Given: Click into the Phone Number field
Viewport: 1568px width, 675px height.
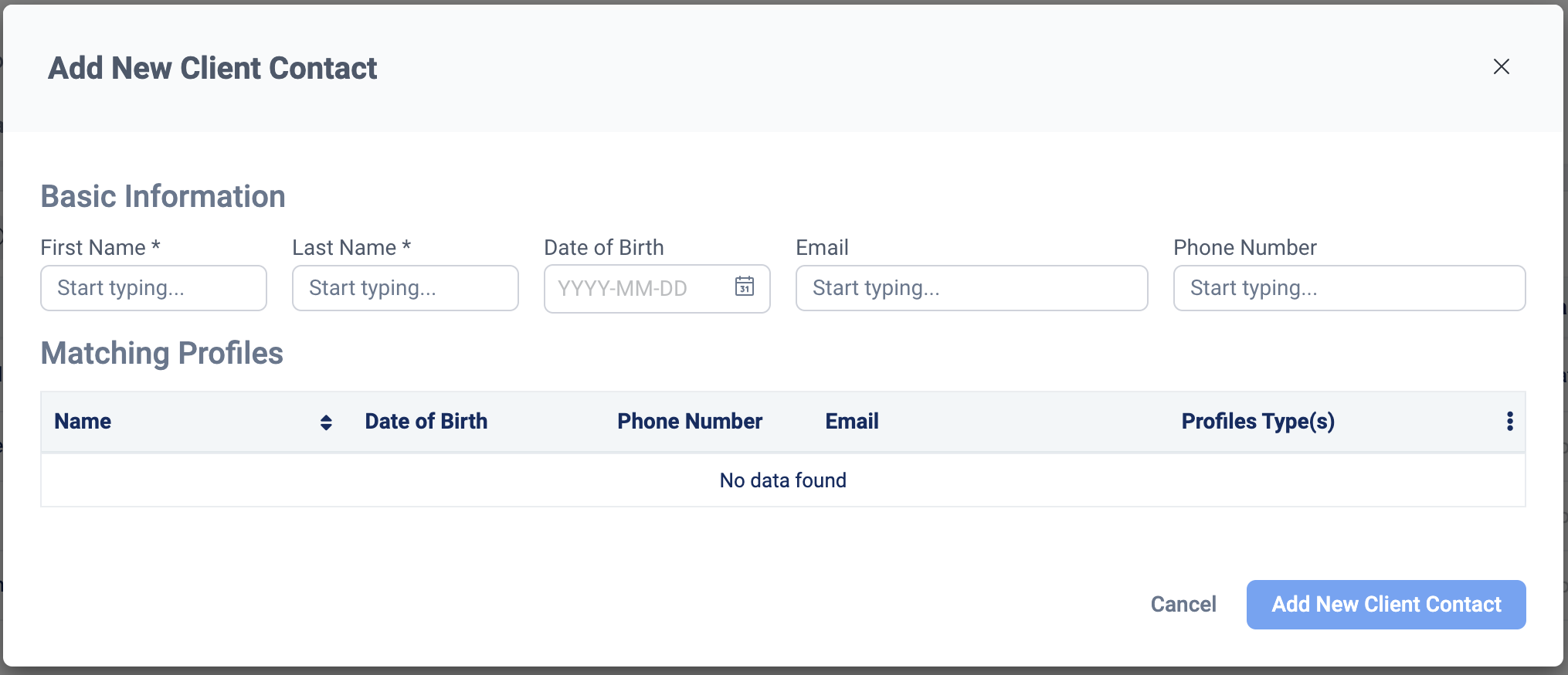Looking at the screenshot, I should 1349,288.
